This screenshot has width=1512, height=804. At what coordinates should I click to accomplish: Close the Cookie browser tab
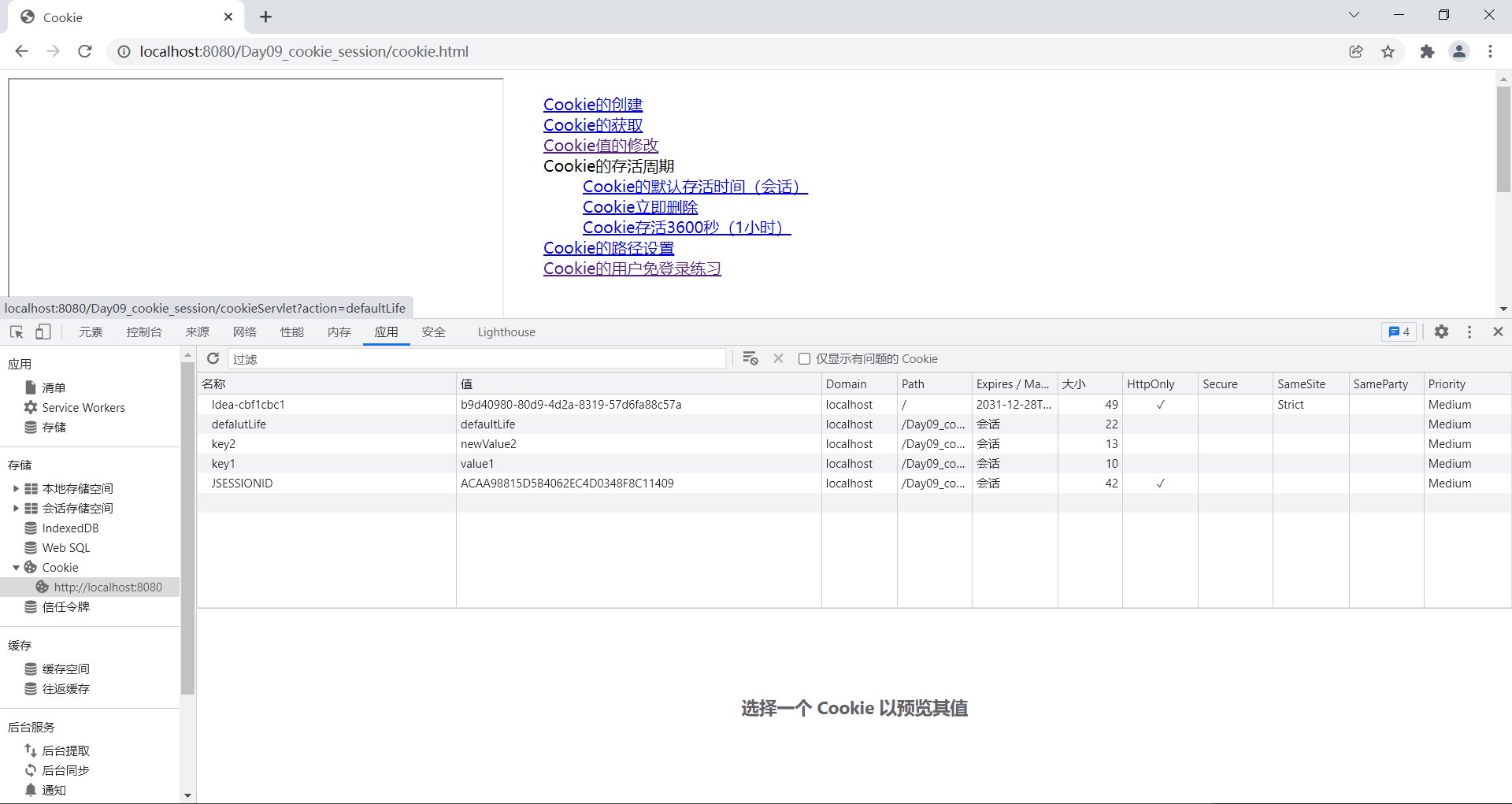[x=228, y=17]
